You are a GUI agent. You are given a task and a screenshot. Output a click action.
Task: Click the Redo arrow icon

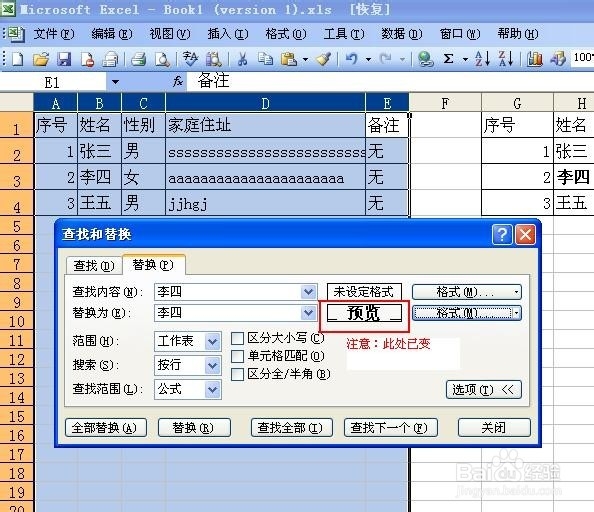[386, 59]
